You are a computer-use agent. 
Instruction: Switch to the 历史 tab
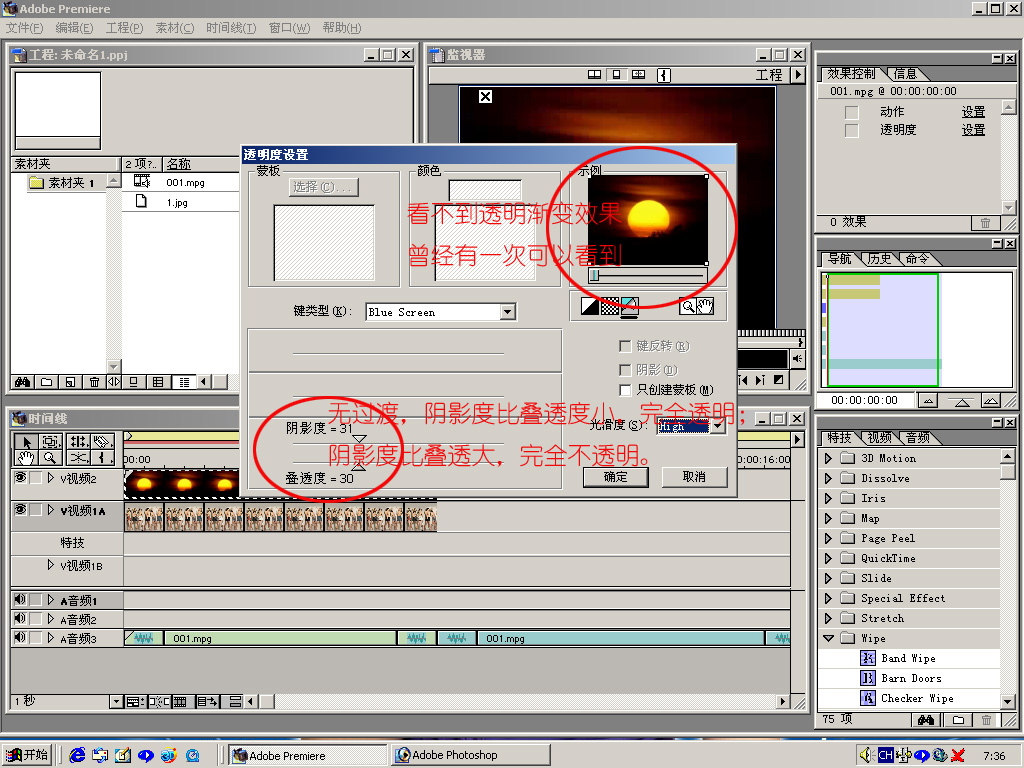tap(879, 259)
